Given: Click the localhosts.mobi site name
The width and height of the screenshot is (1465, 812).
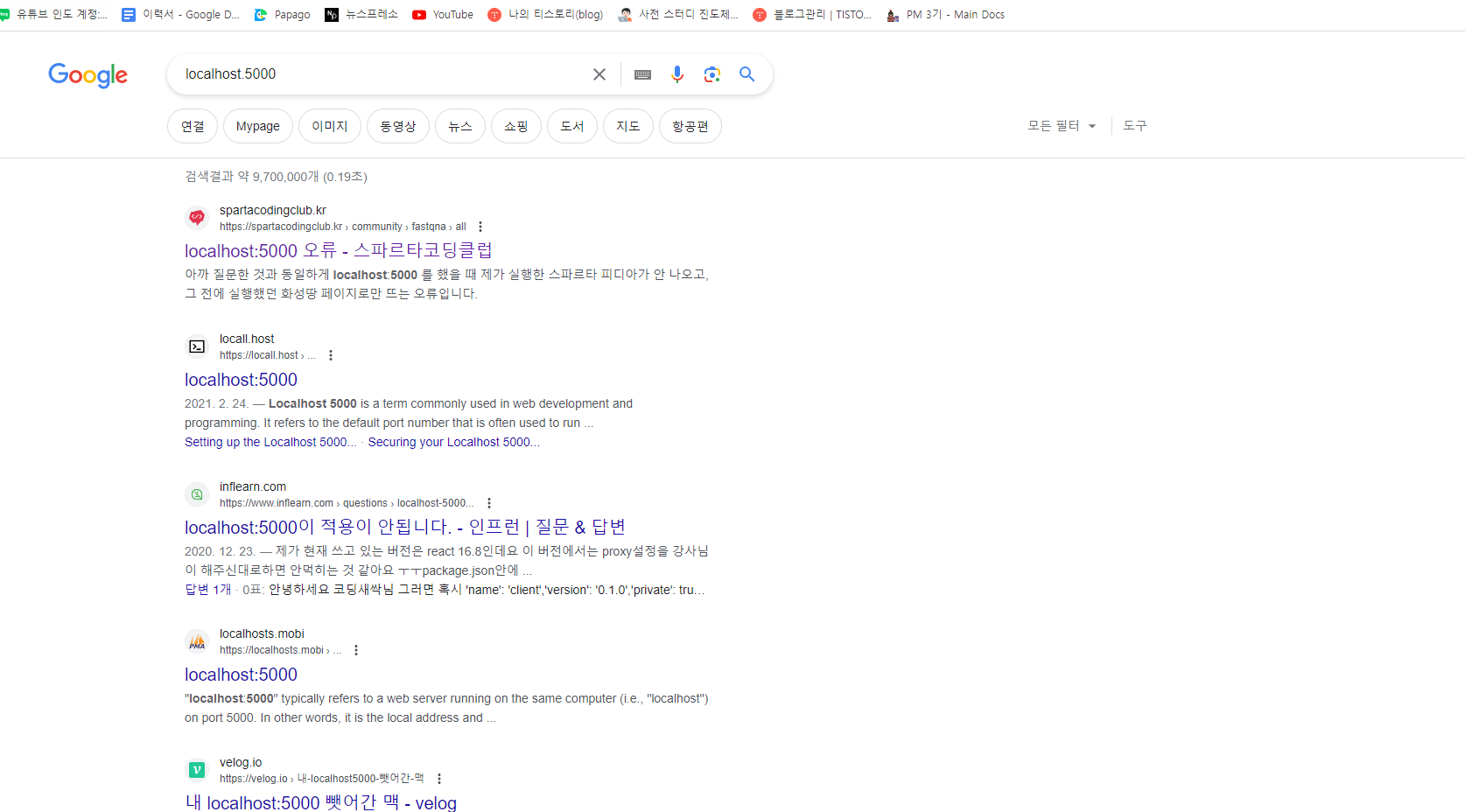Looking at the screenshot, I should click(x=262, y=633).
